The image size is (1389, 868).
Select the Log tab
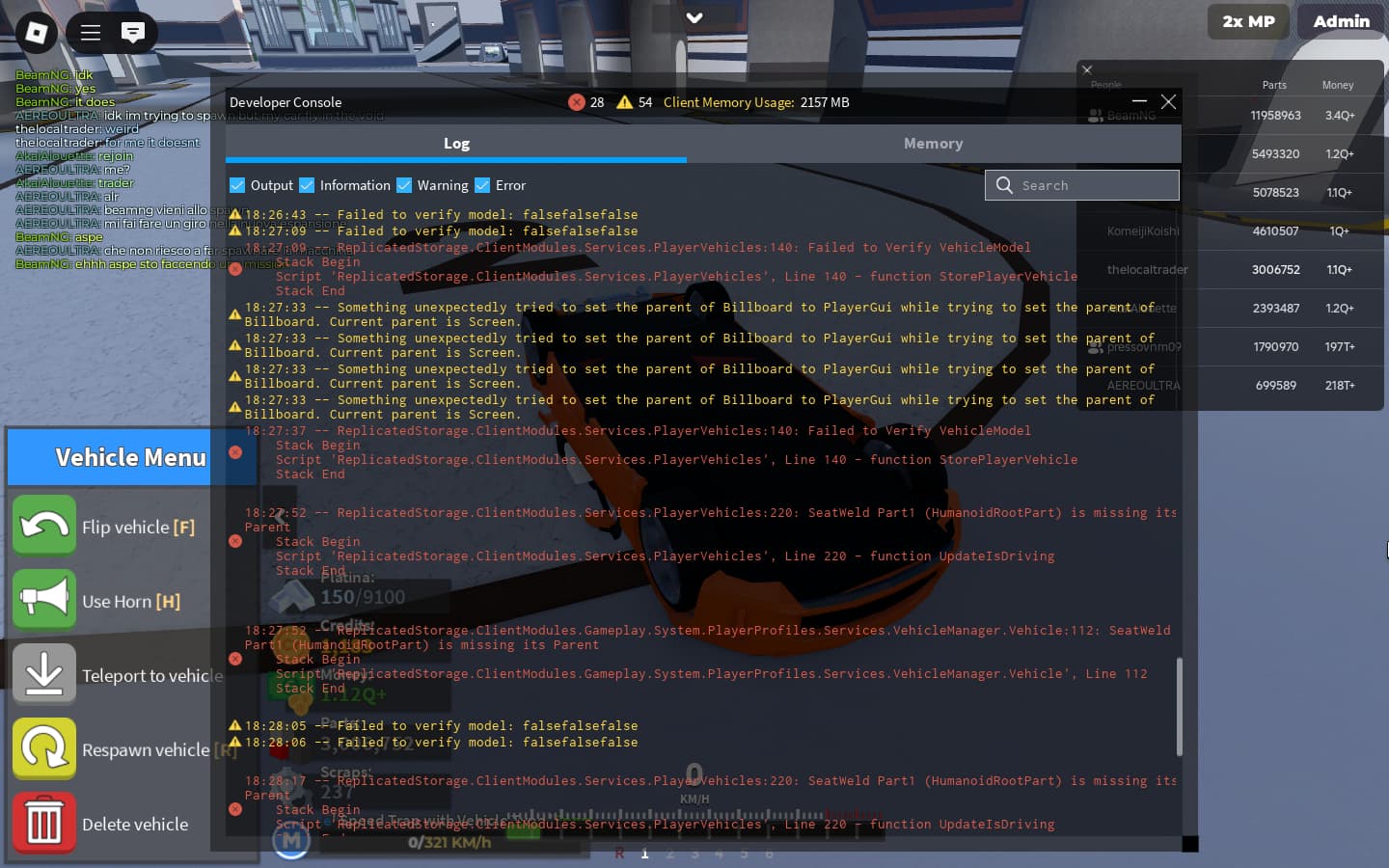tap(456, 144)
